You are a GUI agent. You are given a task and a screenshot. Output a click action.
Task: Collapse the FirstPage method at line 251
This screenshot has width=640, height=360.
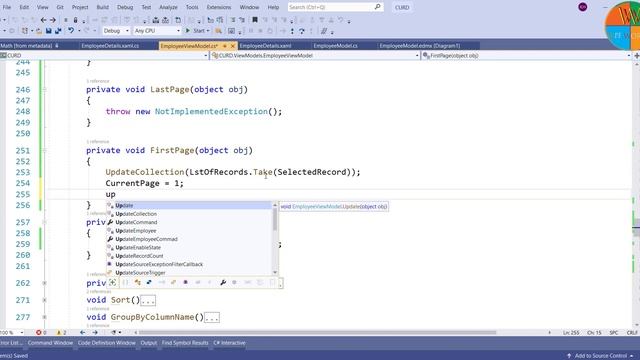44,150
